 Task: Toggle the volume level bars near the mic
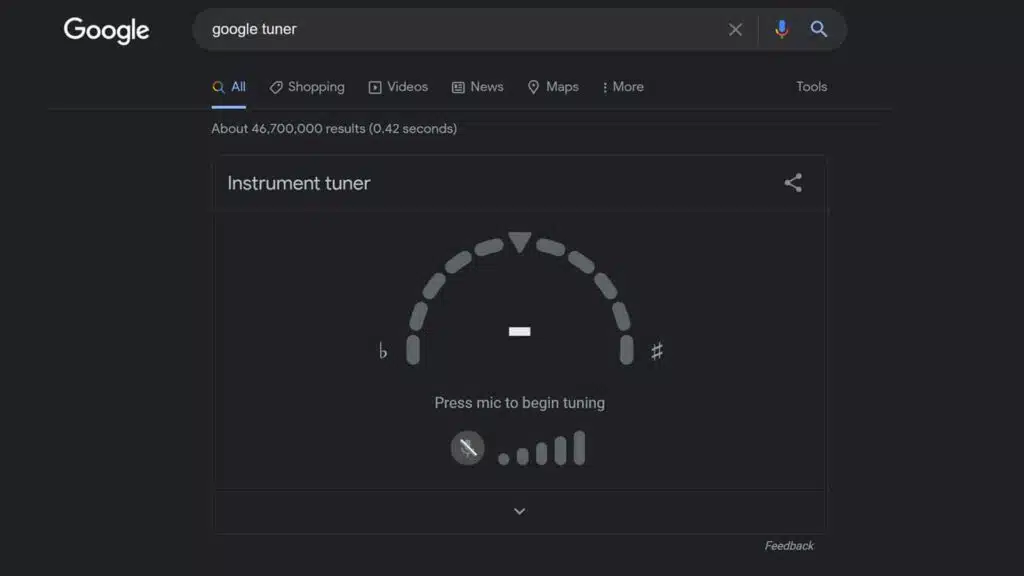tap(540, 447)
